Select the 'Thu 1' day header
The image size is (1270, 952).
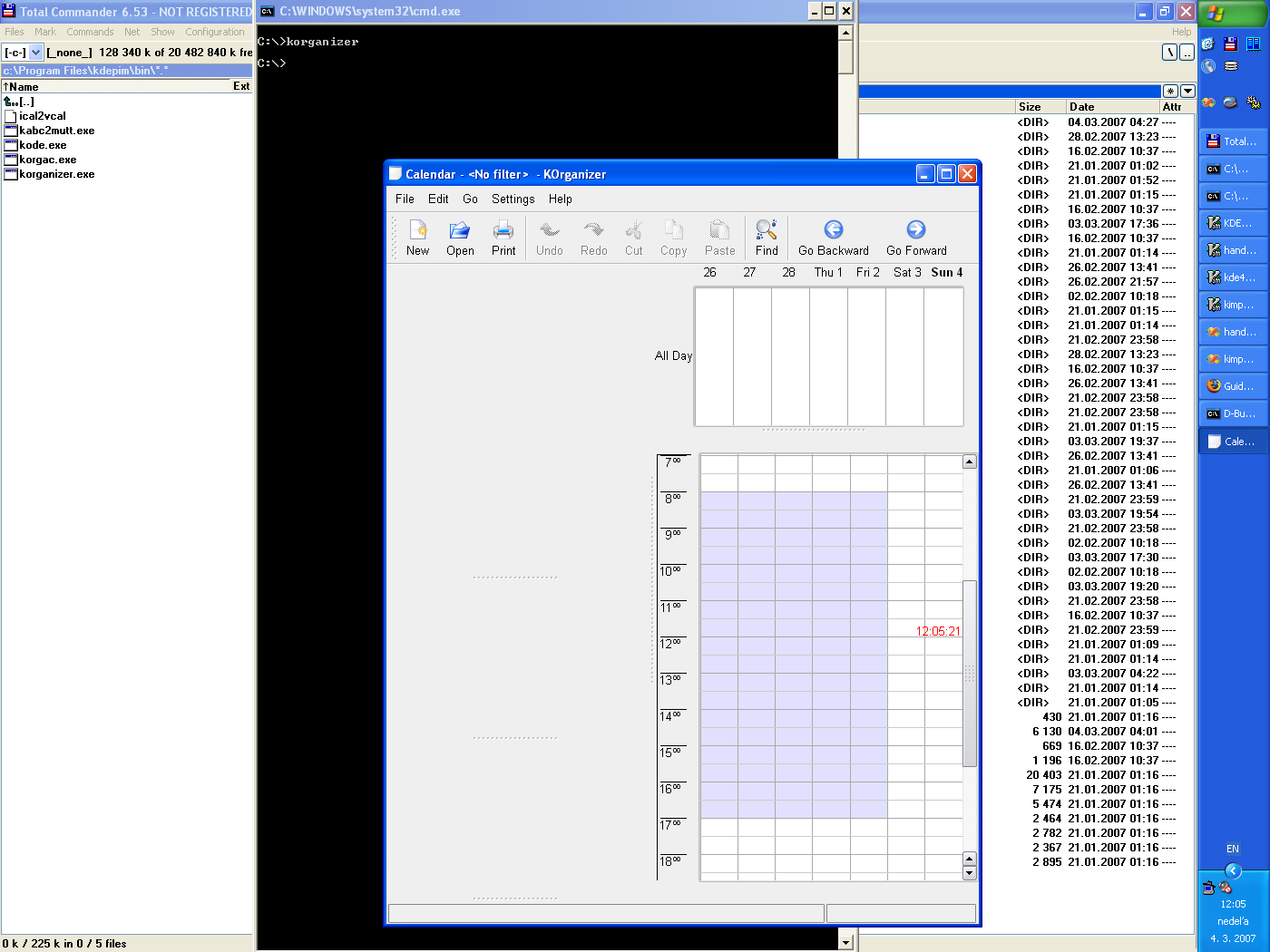coord(828,272)
